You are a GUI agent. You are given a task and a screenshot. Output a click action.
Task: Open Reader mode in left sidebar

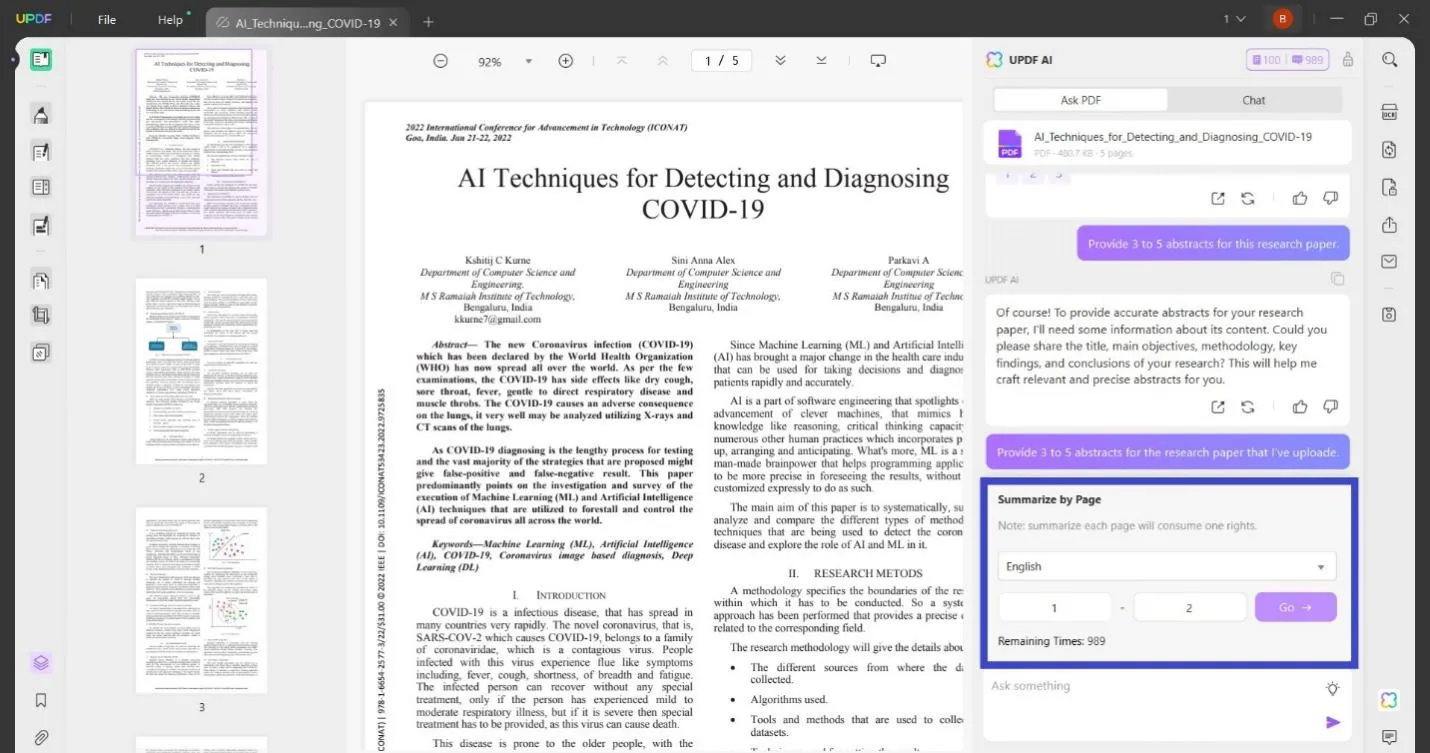pos(41,60)
